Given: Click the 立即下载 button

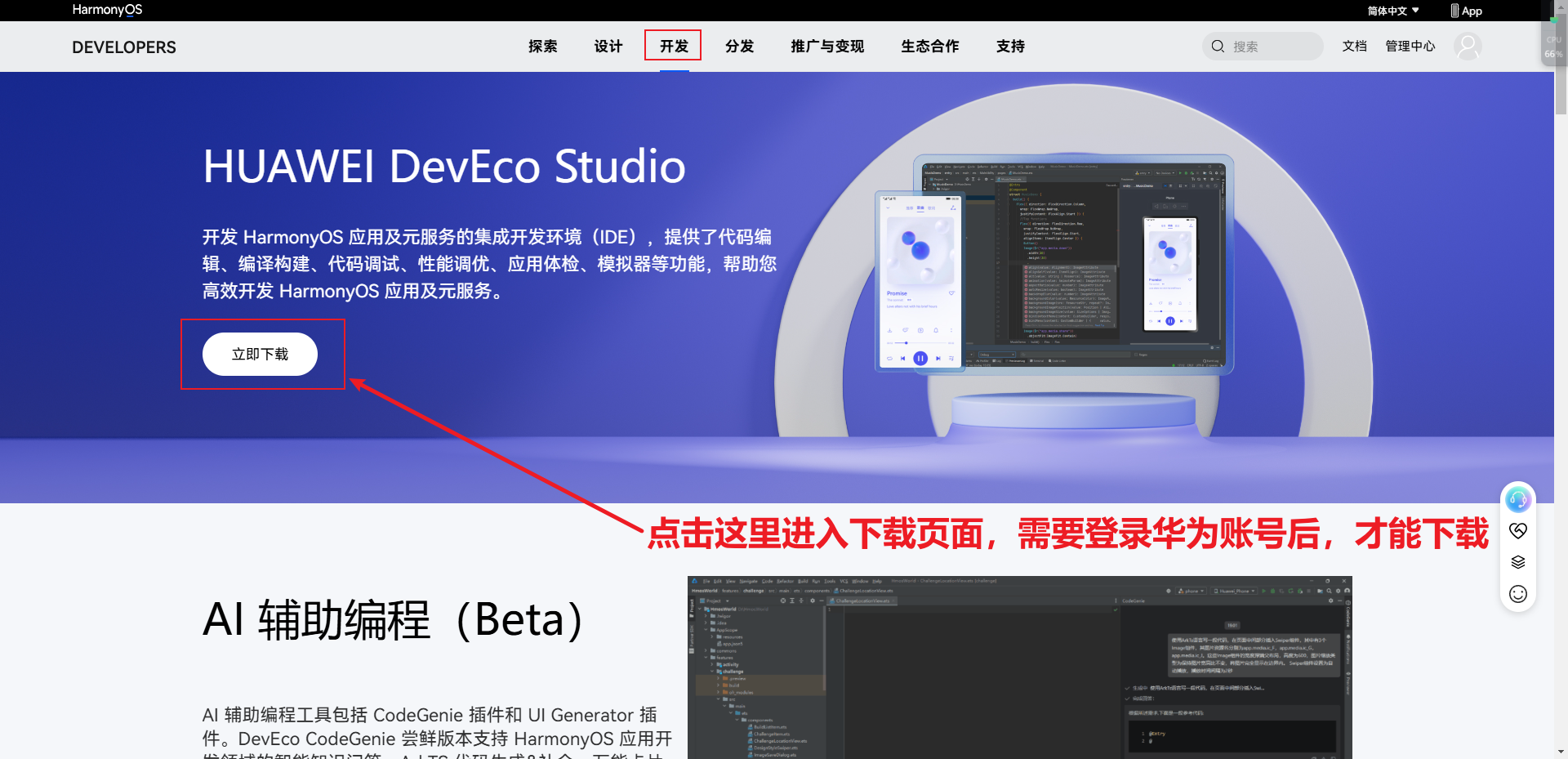Looking at the screenshot, I should pos(260,355).
